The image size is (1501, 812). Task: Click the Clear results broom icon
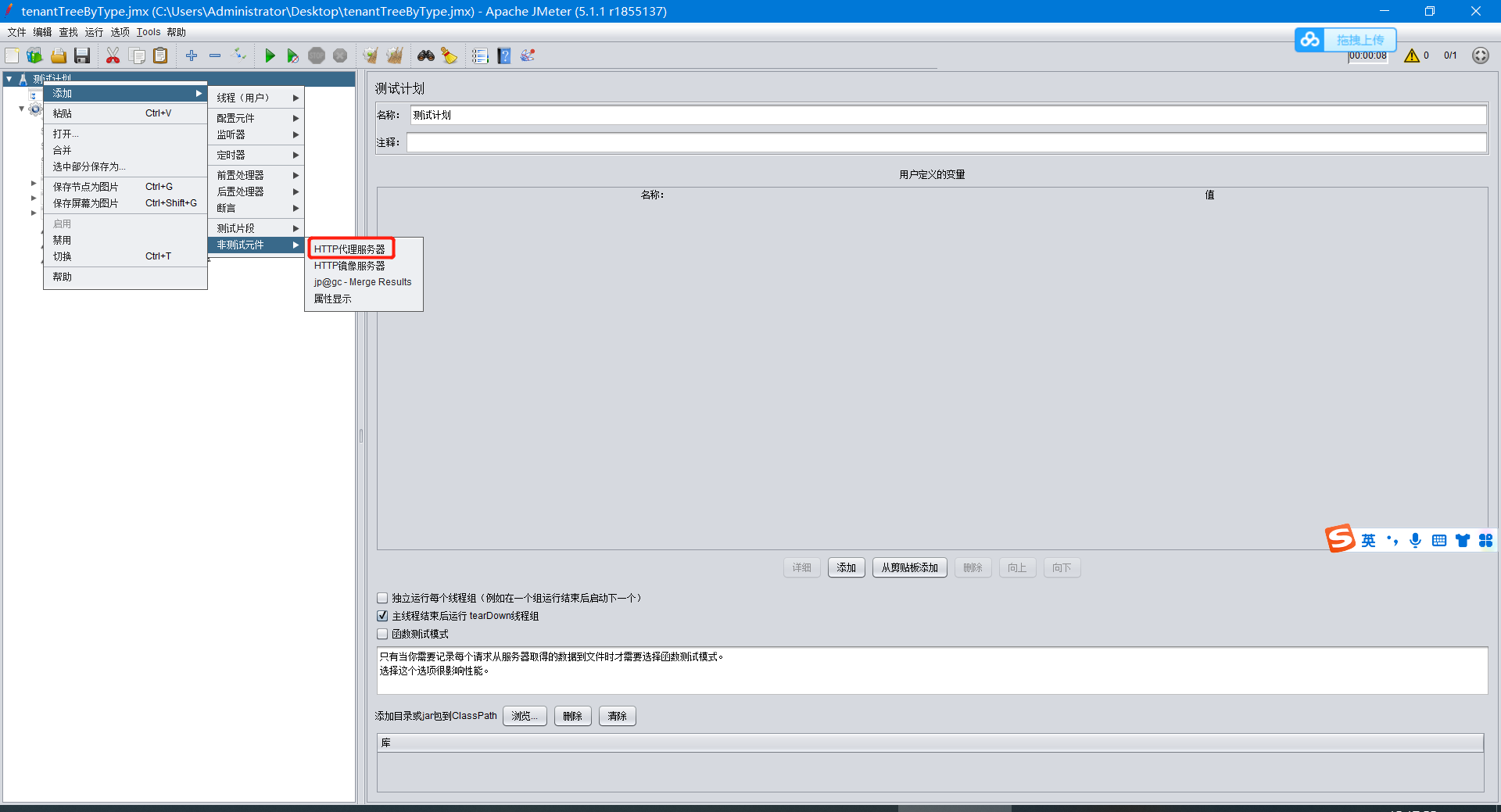(371, 55)
